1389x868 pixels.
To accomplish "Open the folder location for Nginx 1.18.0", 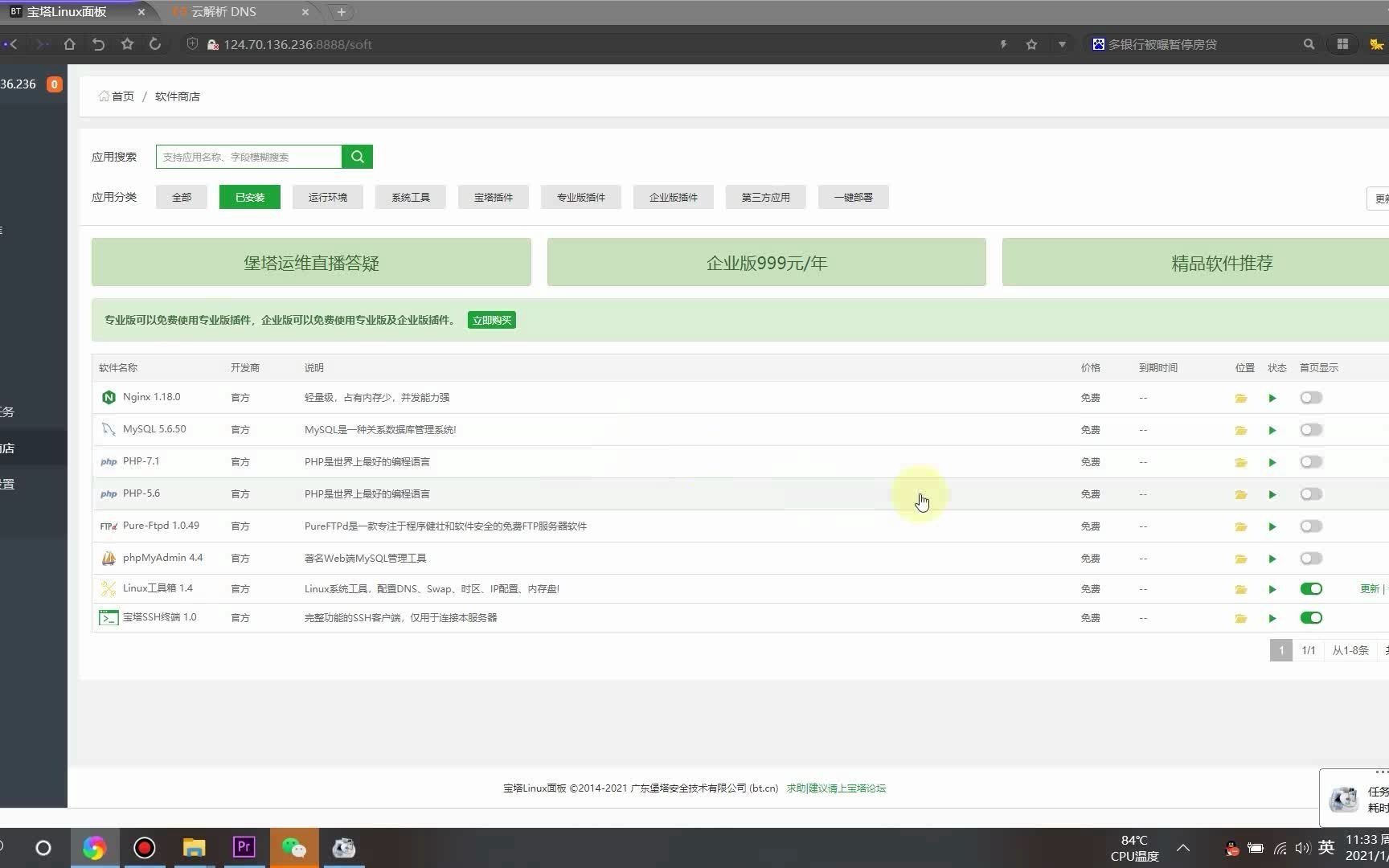I will coord(1241,398).
